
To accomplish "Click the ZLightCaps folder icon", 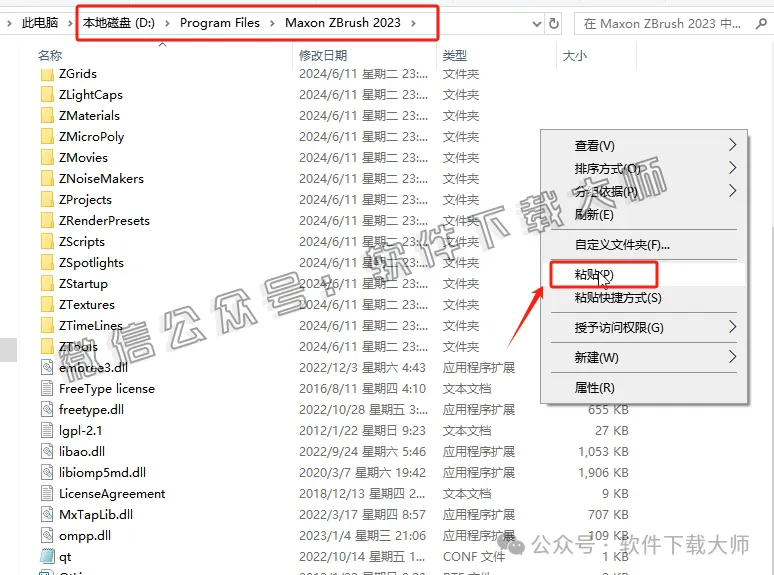I will 47,95.
